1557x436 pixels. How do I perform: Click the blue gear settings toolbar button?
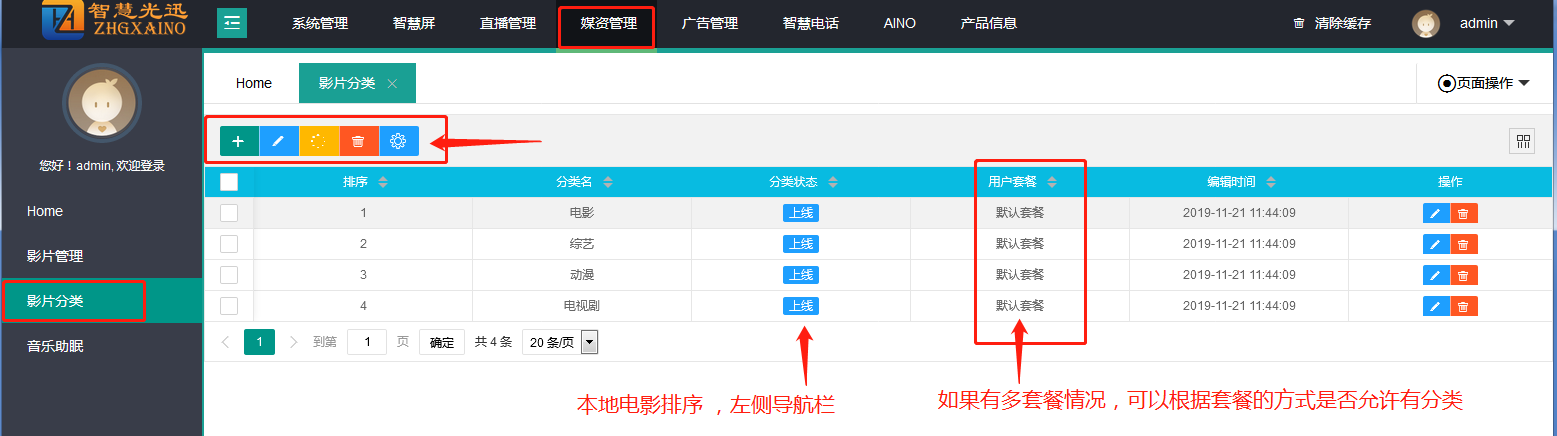(x=398, y=141)
